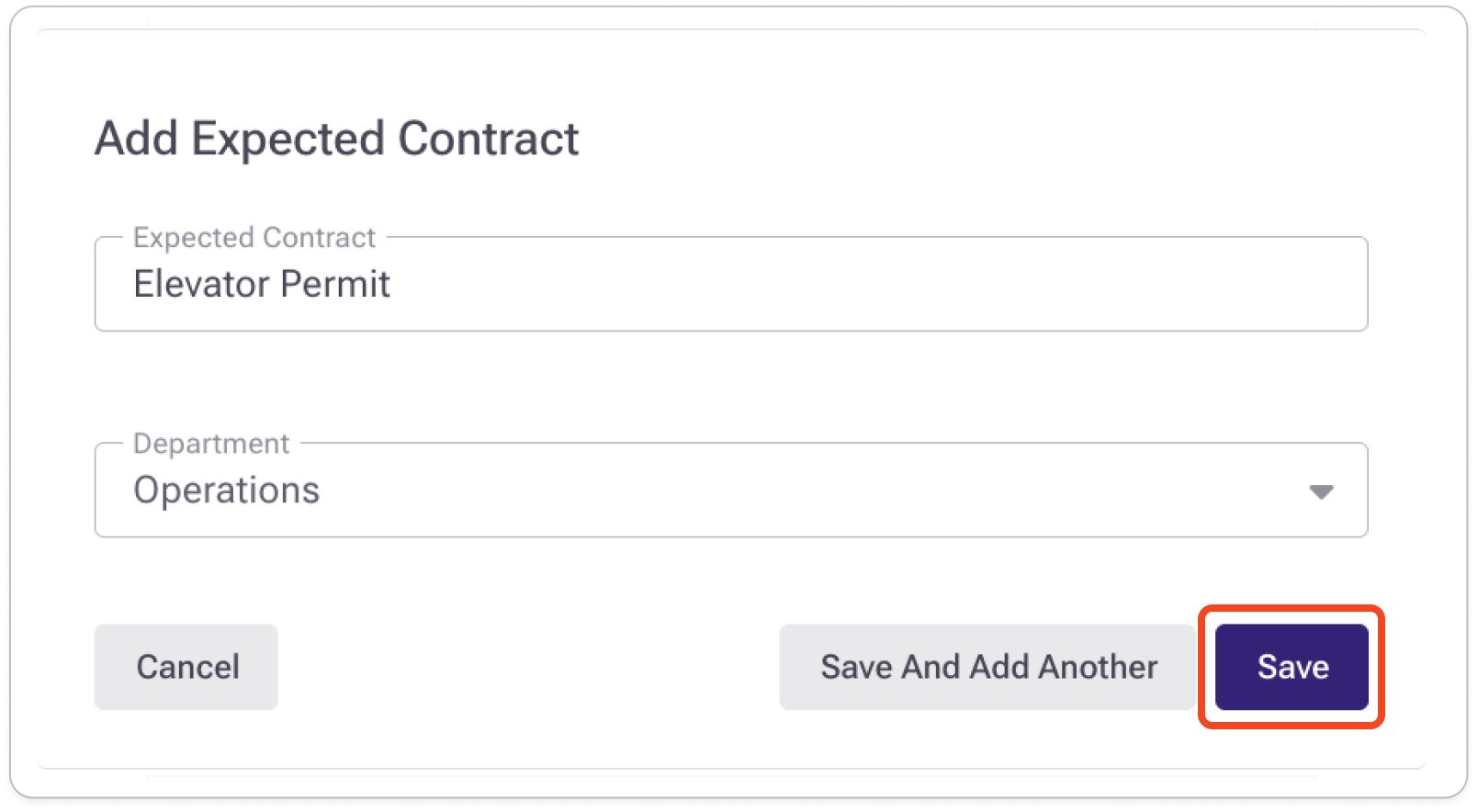
Task: Change the Operations department selection
Action: click(730, 491)
